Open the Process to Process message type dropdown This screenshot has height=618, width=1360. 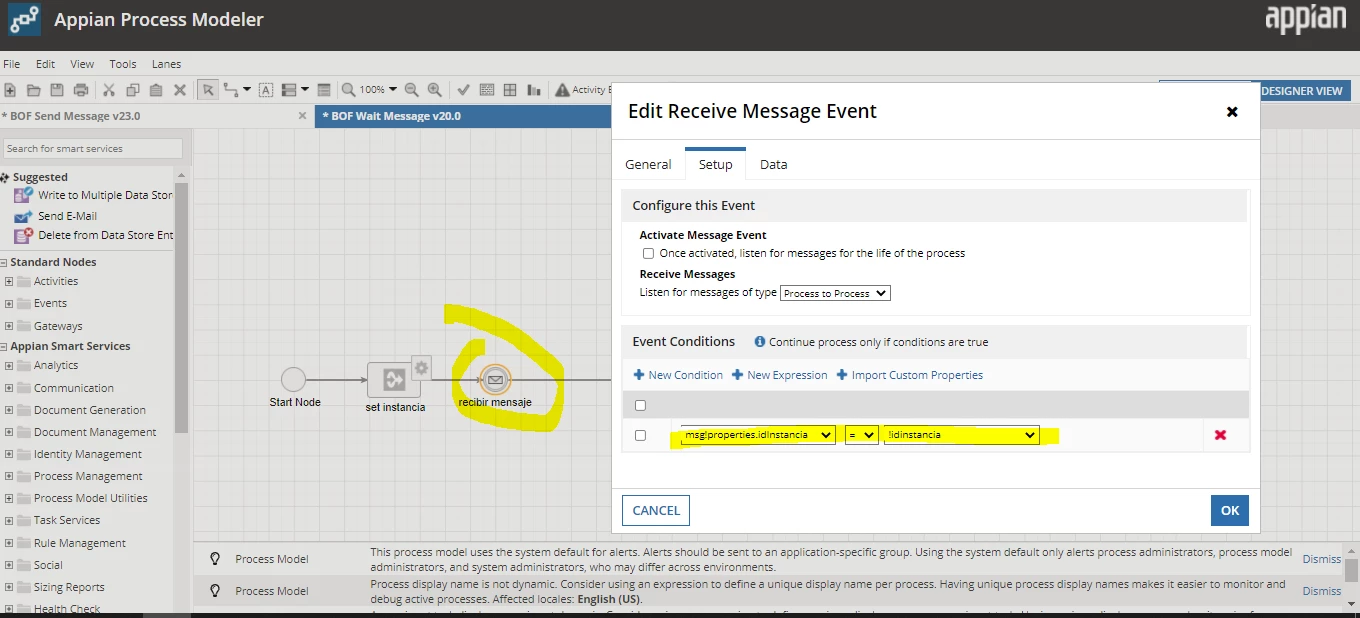(x=835, y=293)
